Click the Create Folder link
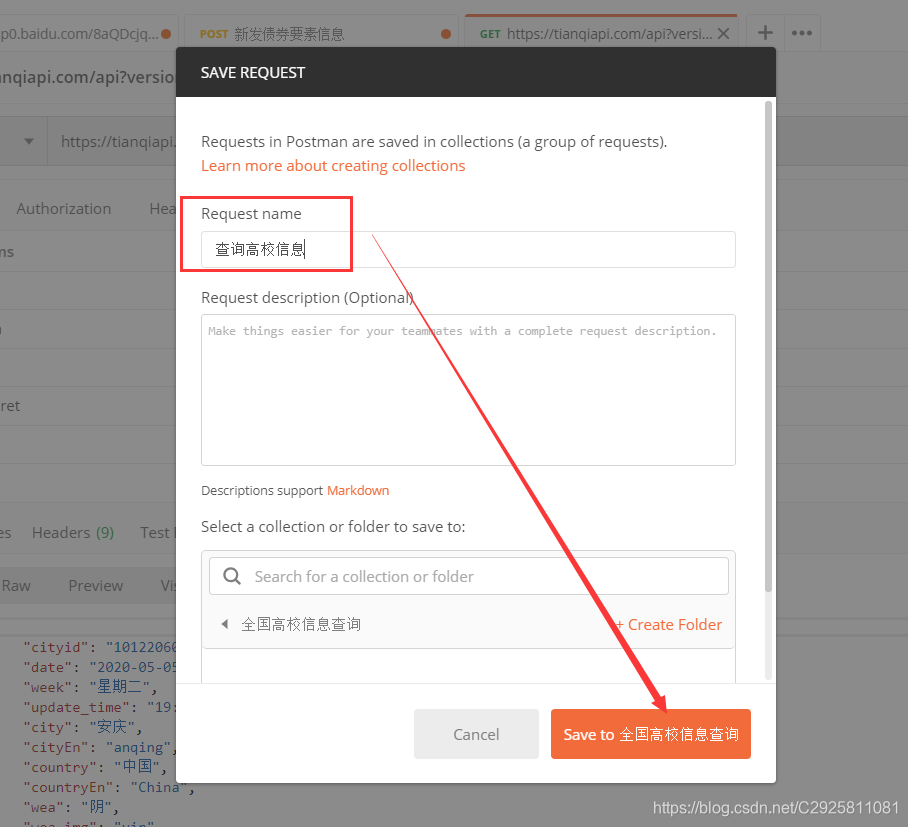Screen dimensions: 908x827 point(669,624)
